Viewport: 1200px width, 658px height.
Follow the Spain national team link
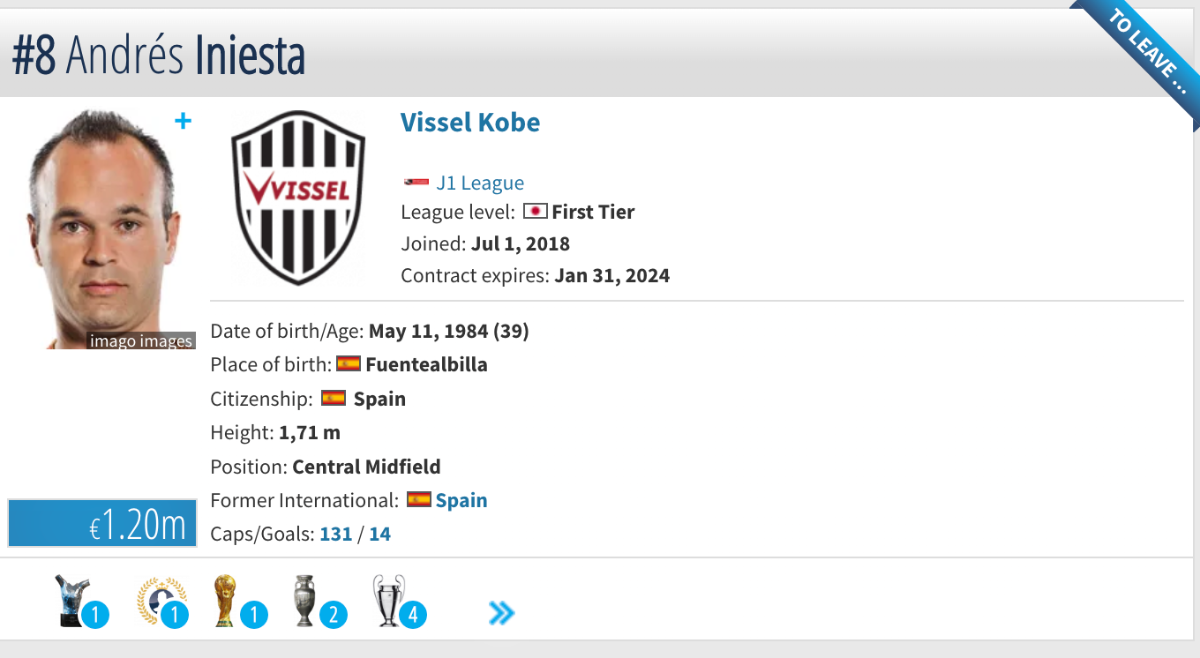[x=461, y=500]
